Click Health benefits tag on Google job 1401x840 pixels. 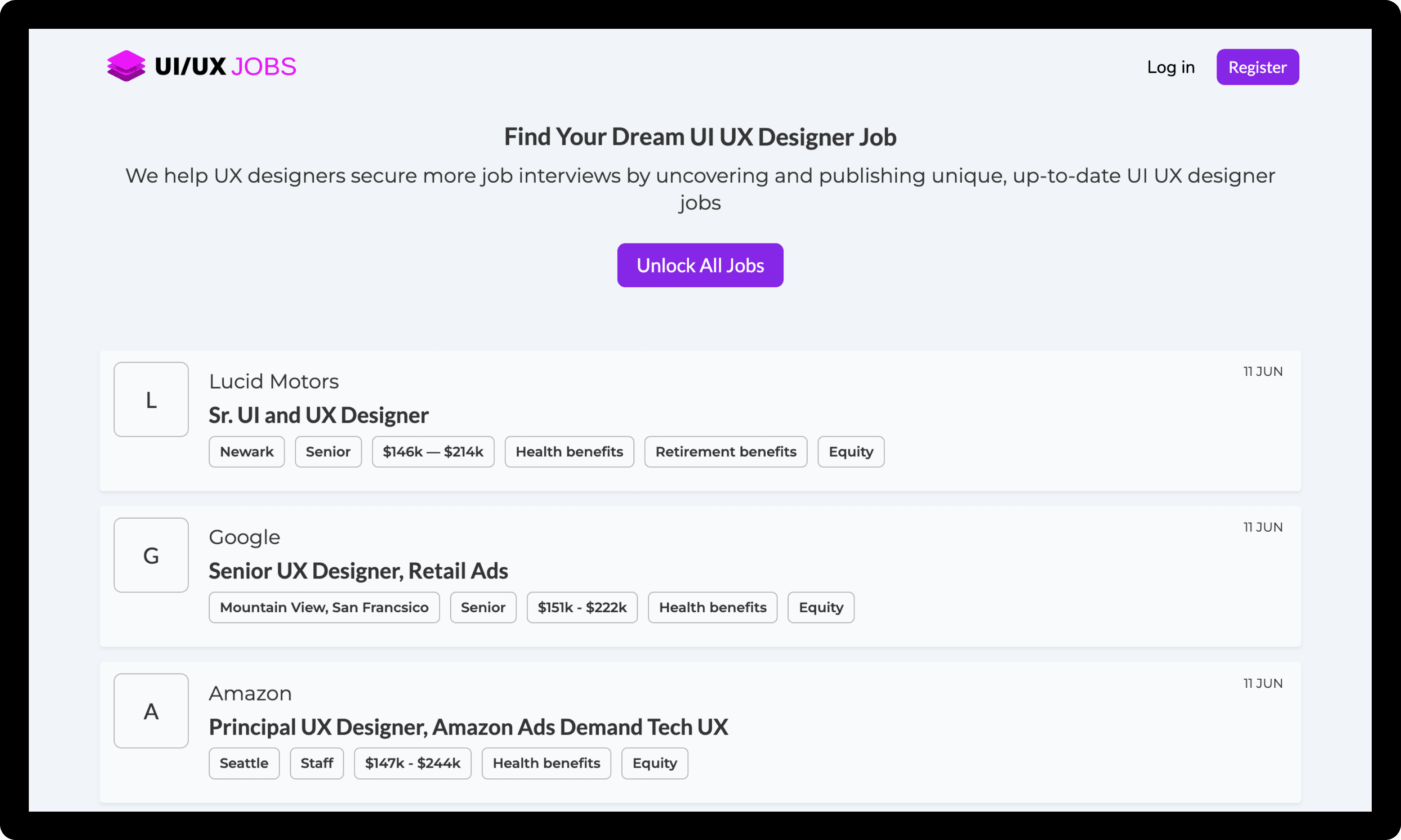713,607
